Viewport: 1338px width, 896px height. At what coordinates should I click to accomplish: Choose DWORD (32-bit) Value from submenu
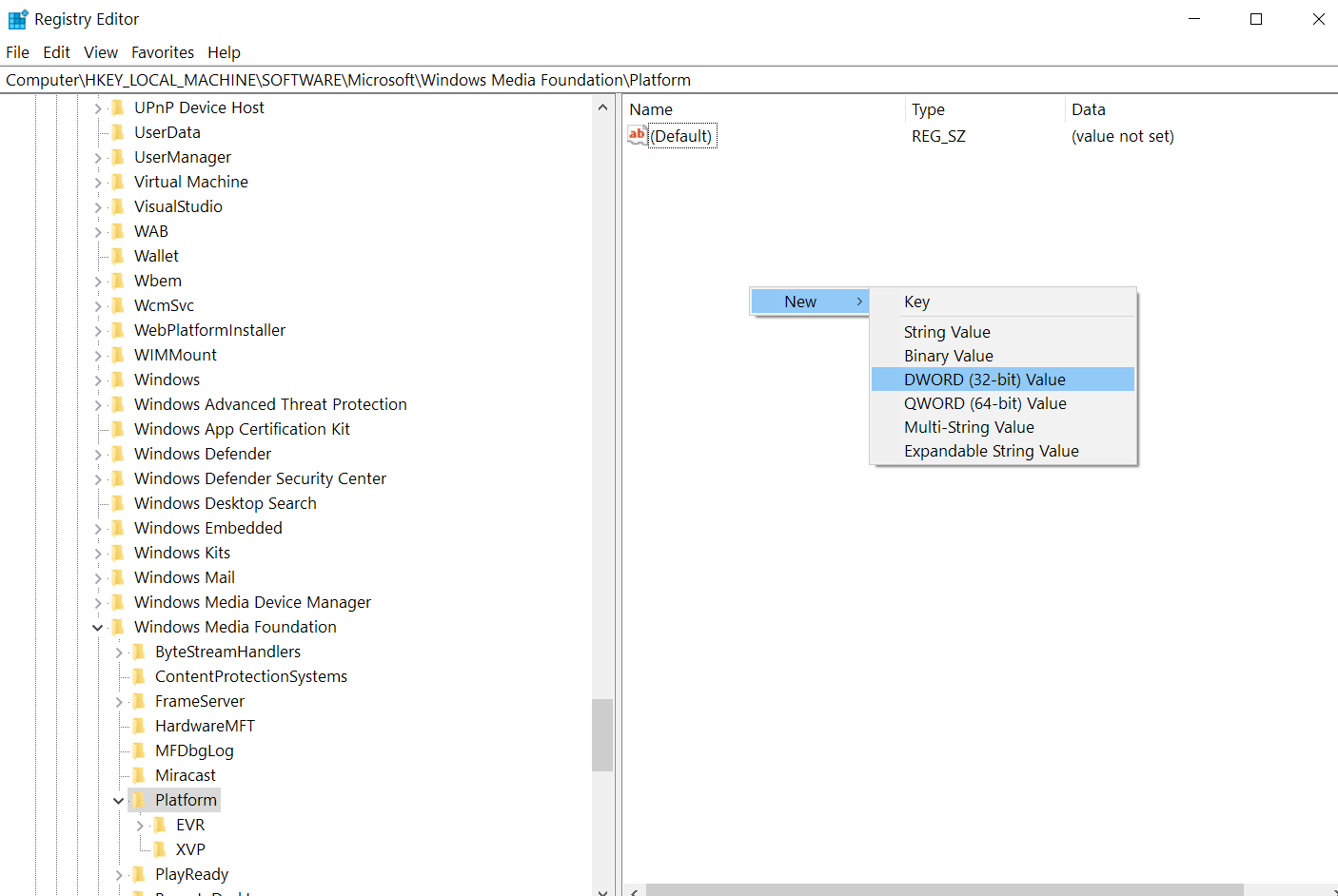pyautogui.click(x=984, y=380)
